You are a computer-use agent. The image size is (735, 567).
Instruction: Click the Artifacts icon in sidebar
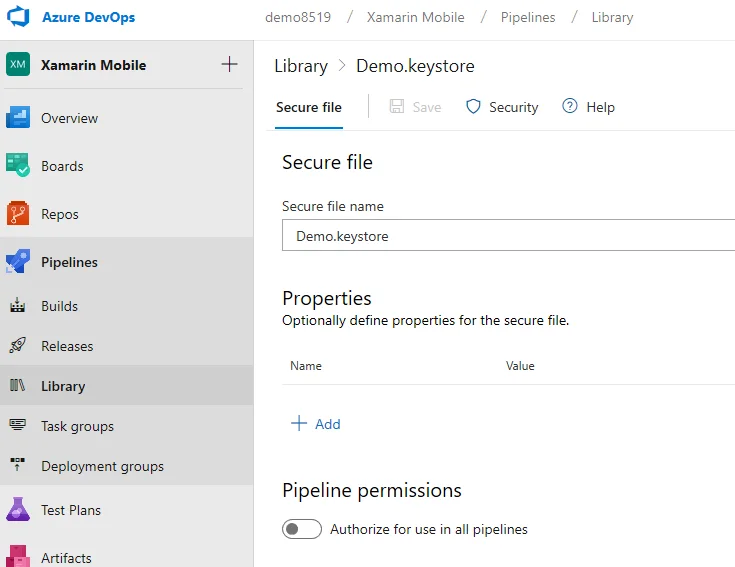[x=18, y=556]
